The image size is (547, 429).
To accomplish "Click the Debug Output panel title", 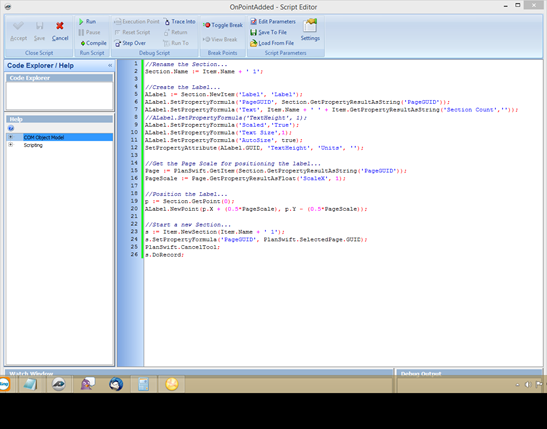I will 421,374.
